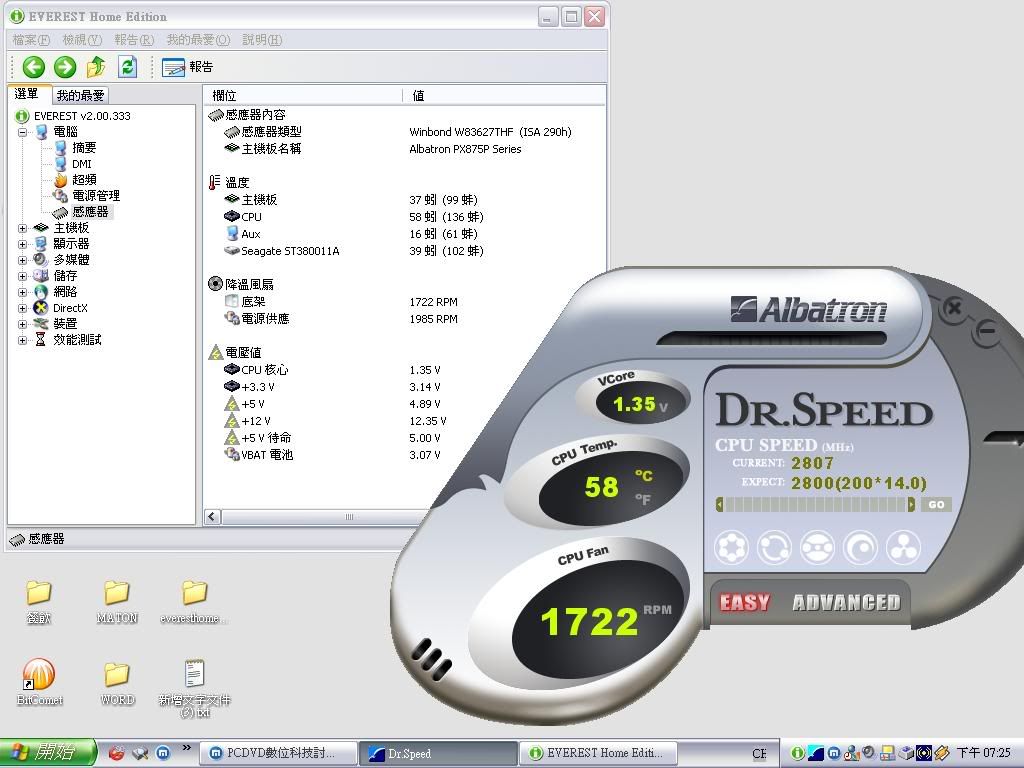Select the 新增文字文件 text file icon
This screenshot has height=768, width=1024.
(x=195, y=688)
